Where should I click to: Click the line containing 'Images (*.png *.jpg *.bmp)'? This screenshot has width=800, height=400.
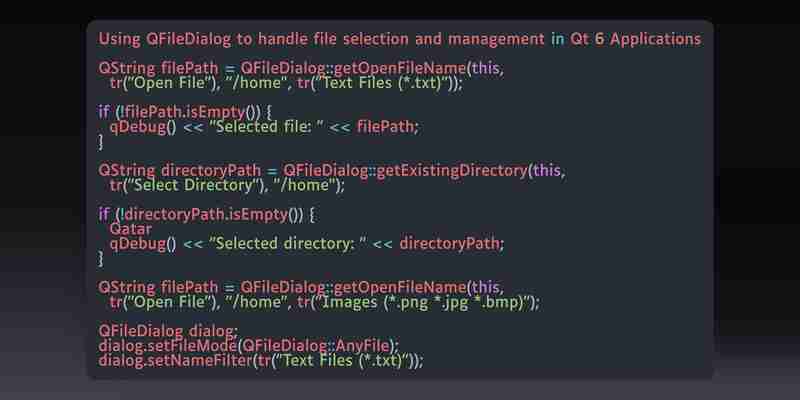(x=324, y=303)
